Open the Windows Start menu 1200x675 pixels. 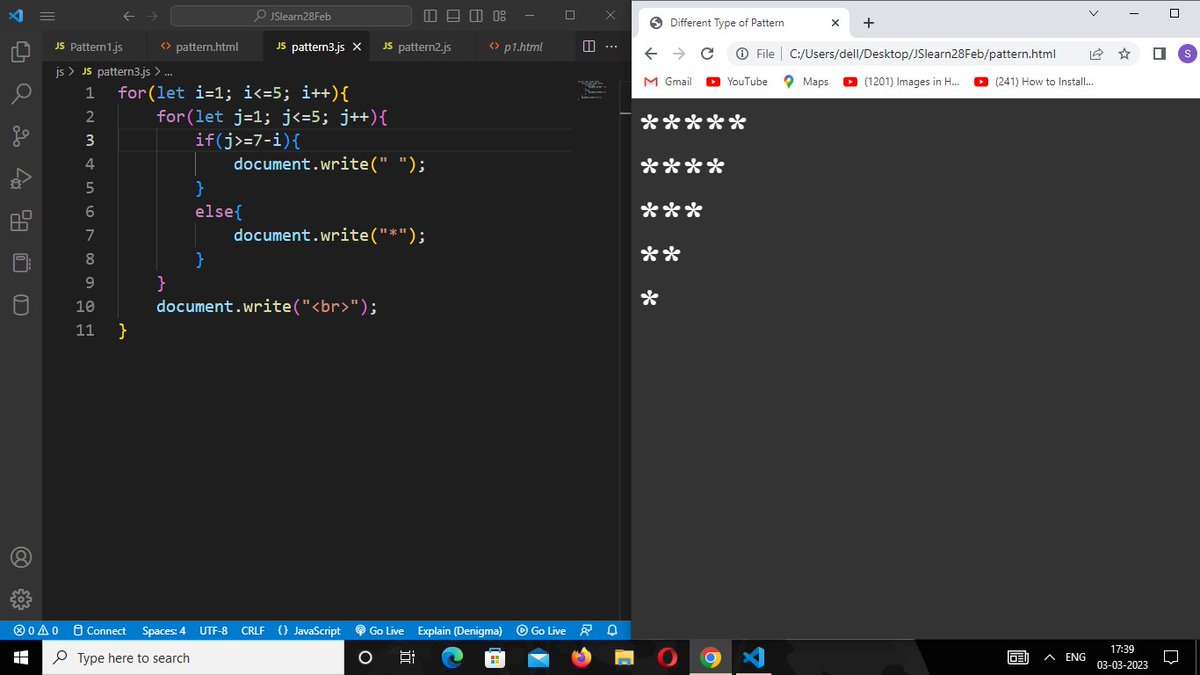point(22,658)
